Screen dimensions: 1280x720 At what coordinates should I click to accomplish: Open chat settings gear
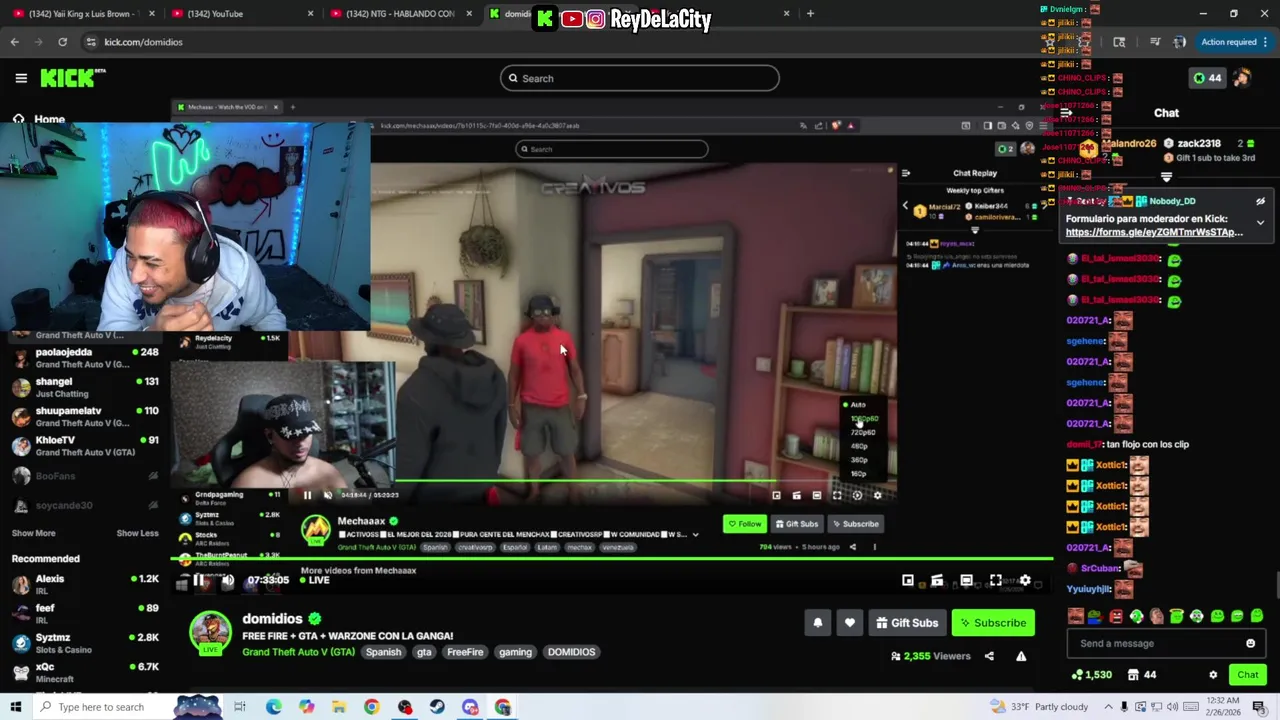pos(1213,675)
